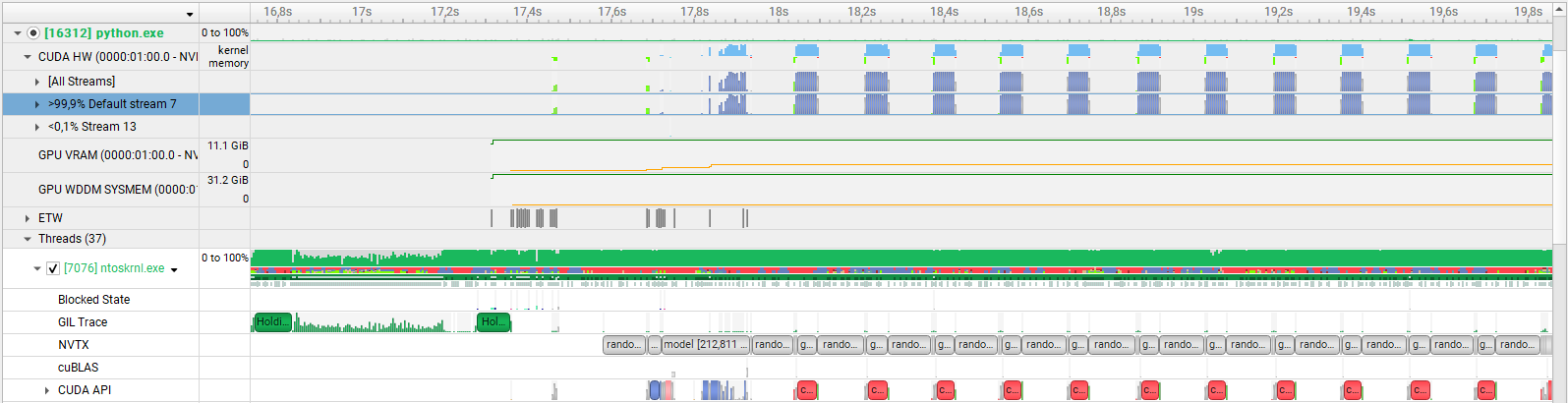Select the second 'Hol...' GIL Trace block
This screenshot has height=403, width=1568.
coord(493,322)
